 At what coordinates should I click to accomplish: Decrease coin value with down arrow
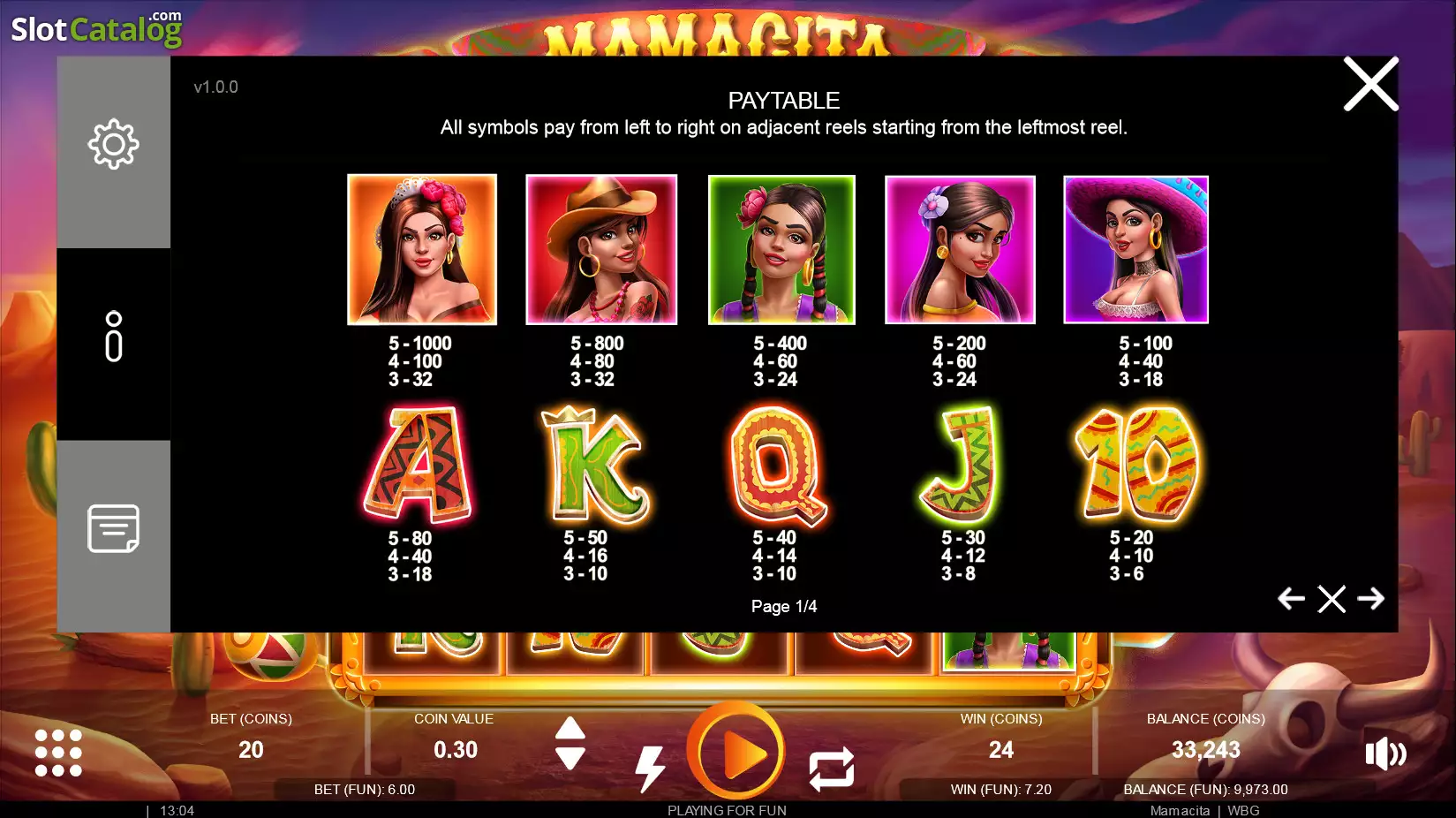(570, 758)
